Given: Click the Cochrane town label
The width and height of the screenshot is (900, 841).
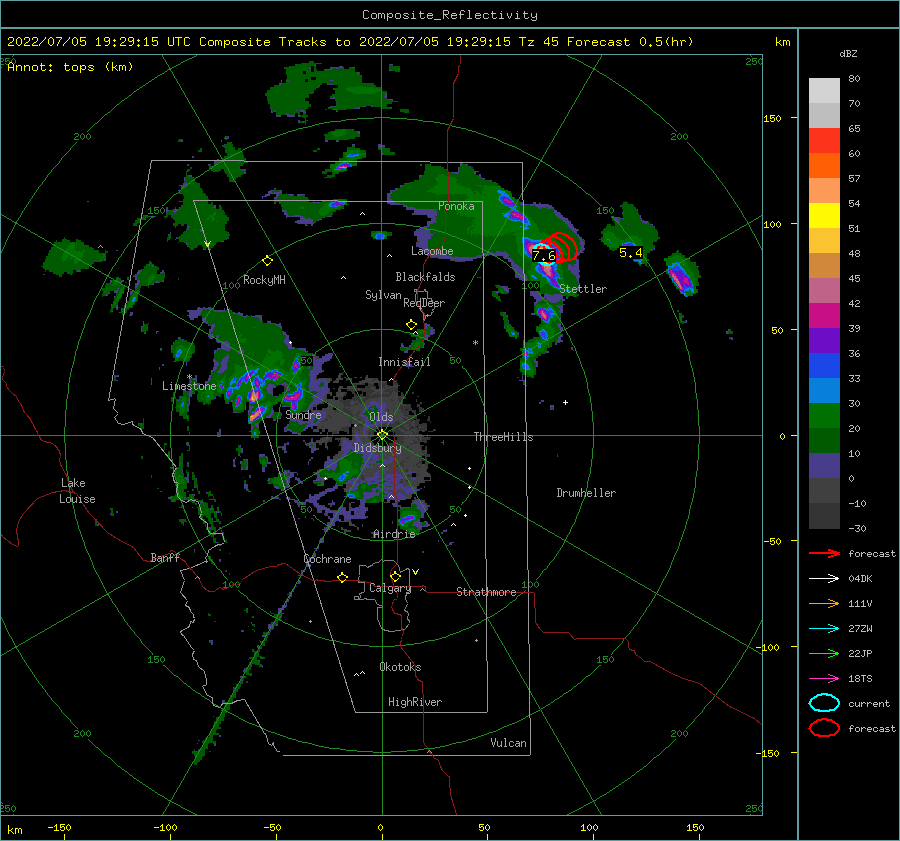Looking at the screenshot, I should [x=327, y=559].
